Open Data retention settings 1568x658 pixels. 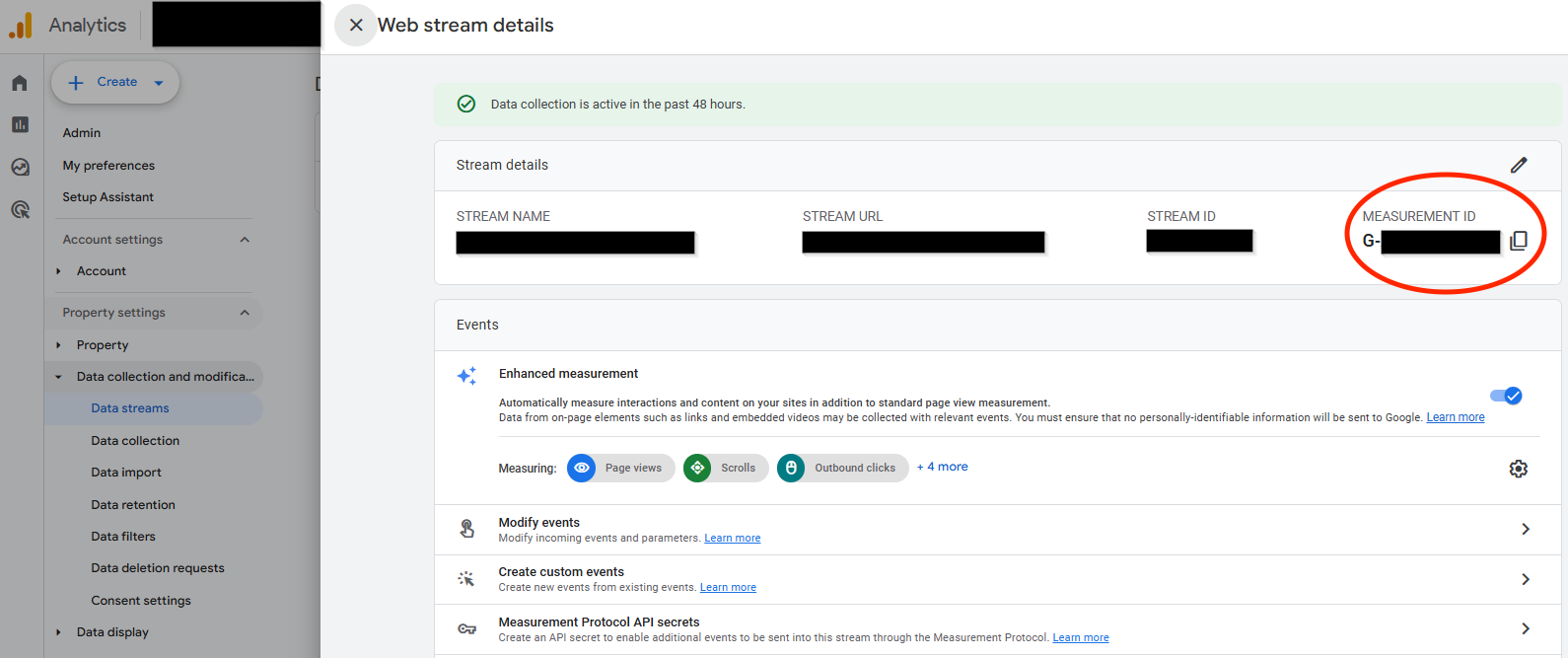click(133, 505)
